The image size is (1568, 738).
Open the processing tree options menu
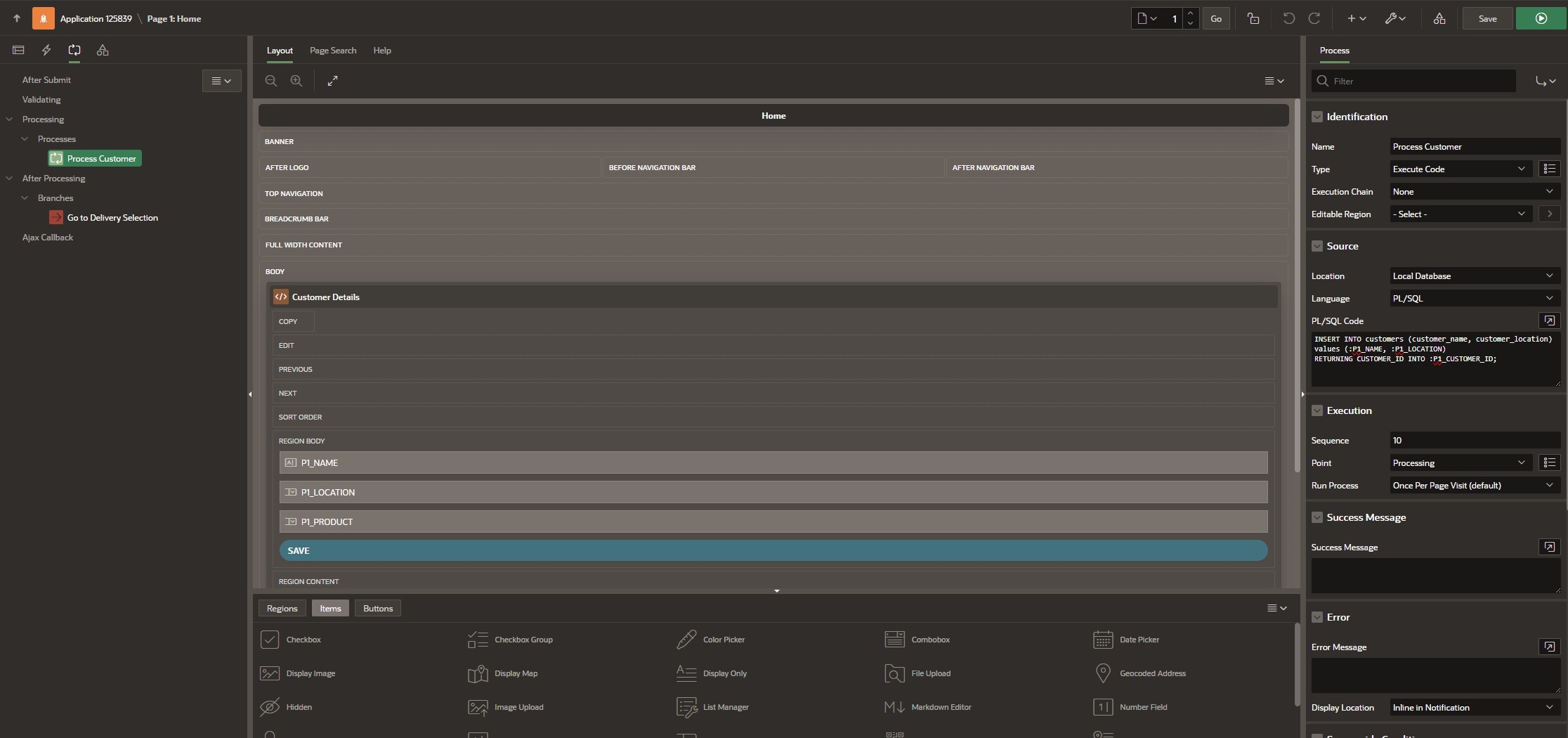(221, 81)
